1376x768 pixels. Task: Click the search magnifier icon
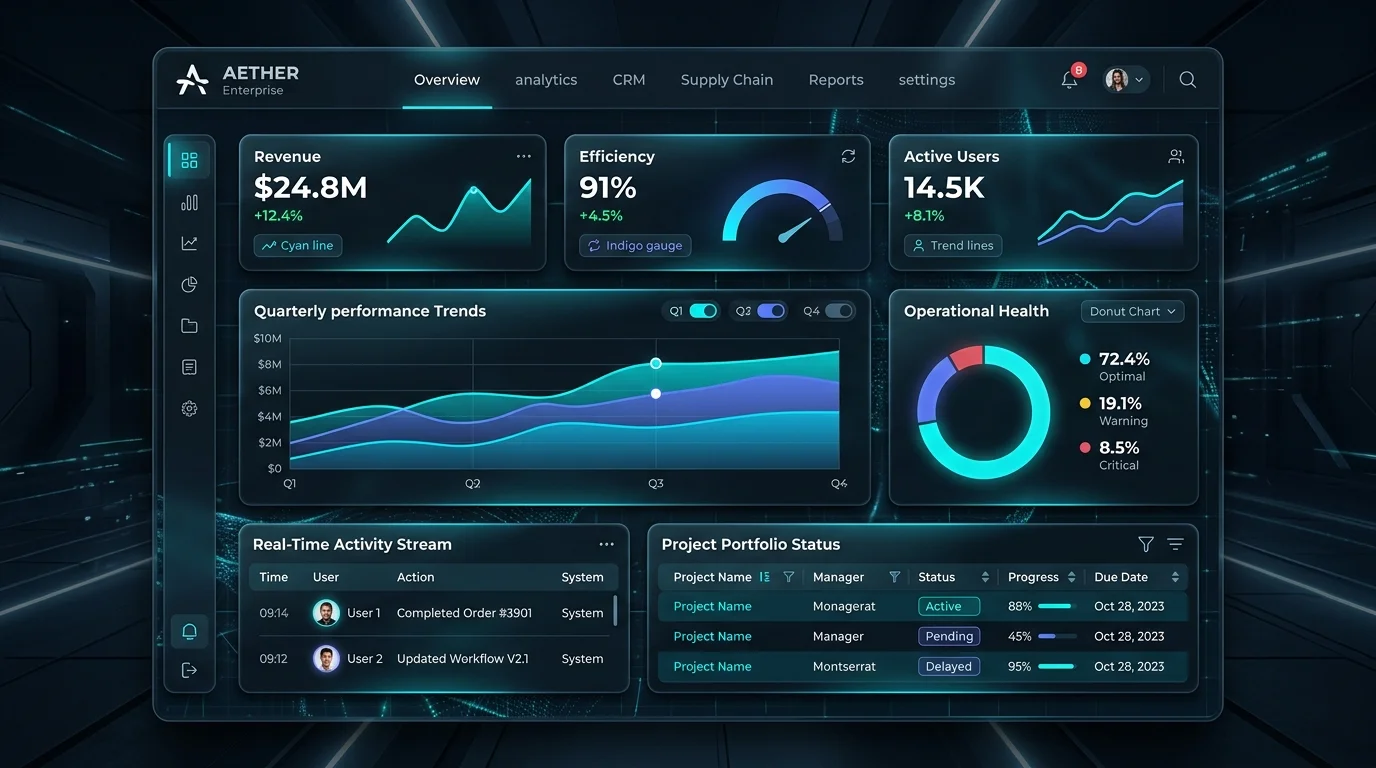pos(1187,80)
